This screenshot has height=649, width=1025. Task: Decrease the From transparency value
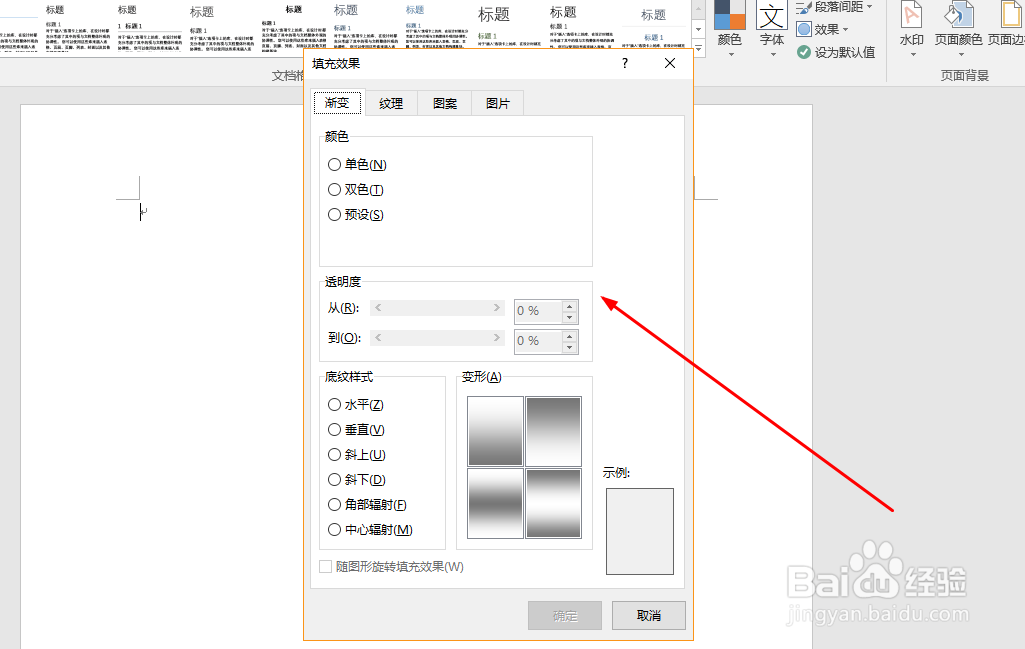tap(569, 317)
